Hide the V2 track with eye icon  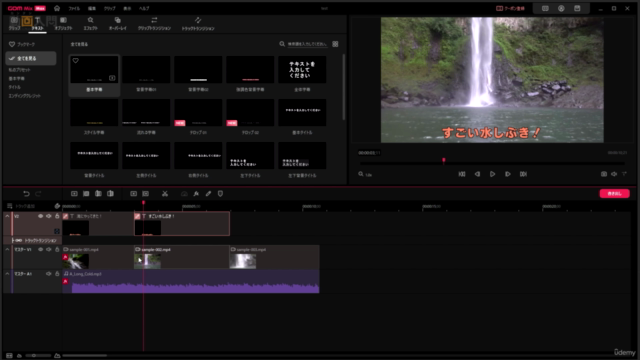pyautogui.click(x=40, y=216)
